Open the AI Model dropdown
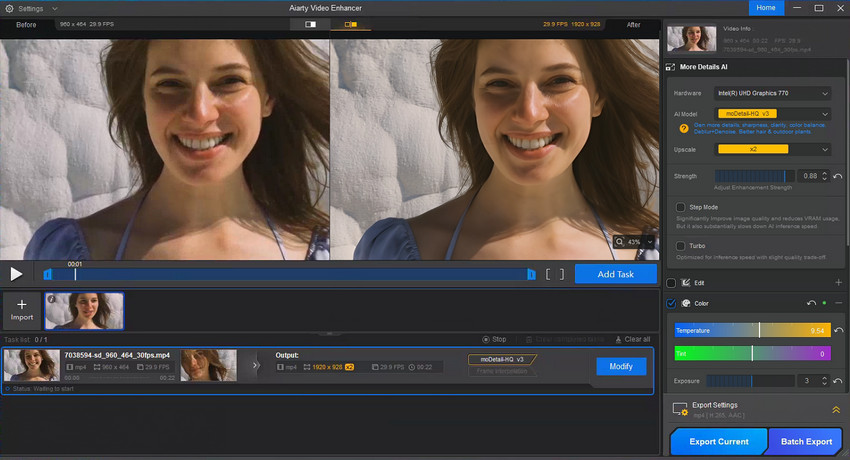The image size is (850, 460). click(x=772, y=114)
